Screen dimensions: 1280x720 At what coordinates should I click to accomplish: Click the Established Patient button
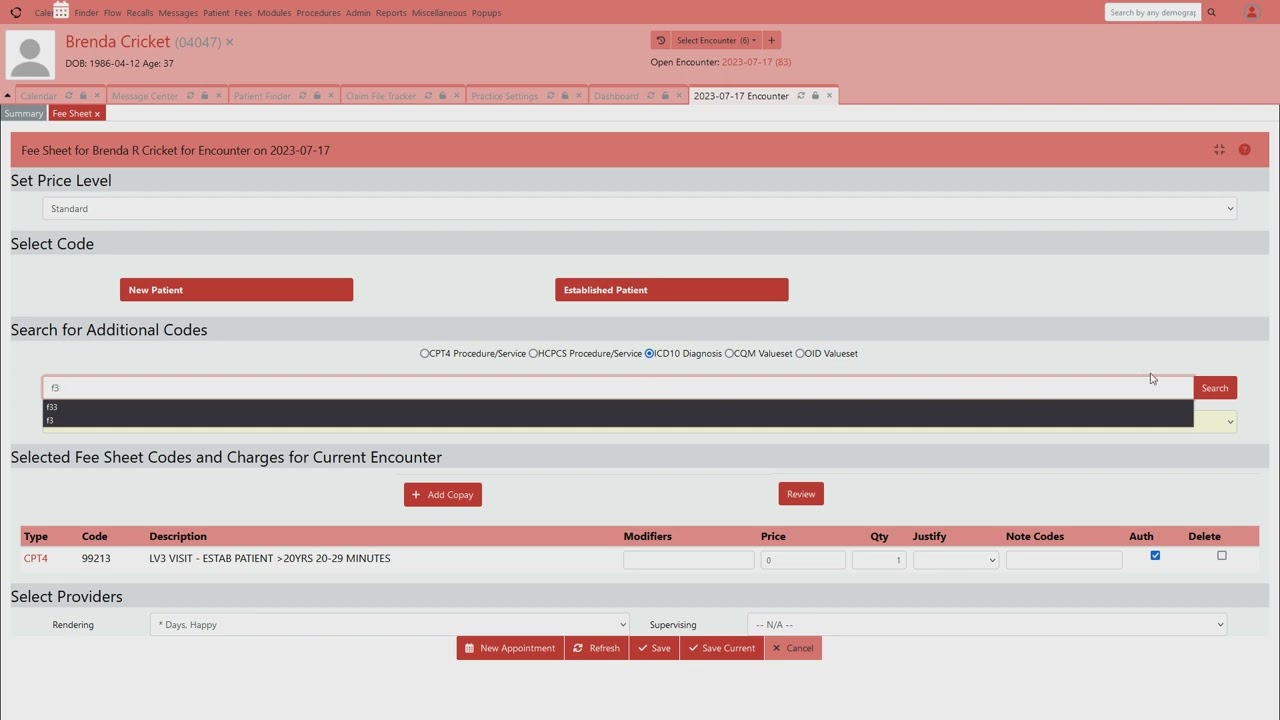[671, 290]
